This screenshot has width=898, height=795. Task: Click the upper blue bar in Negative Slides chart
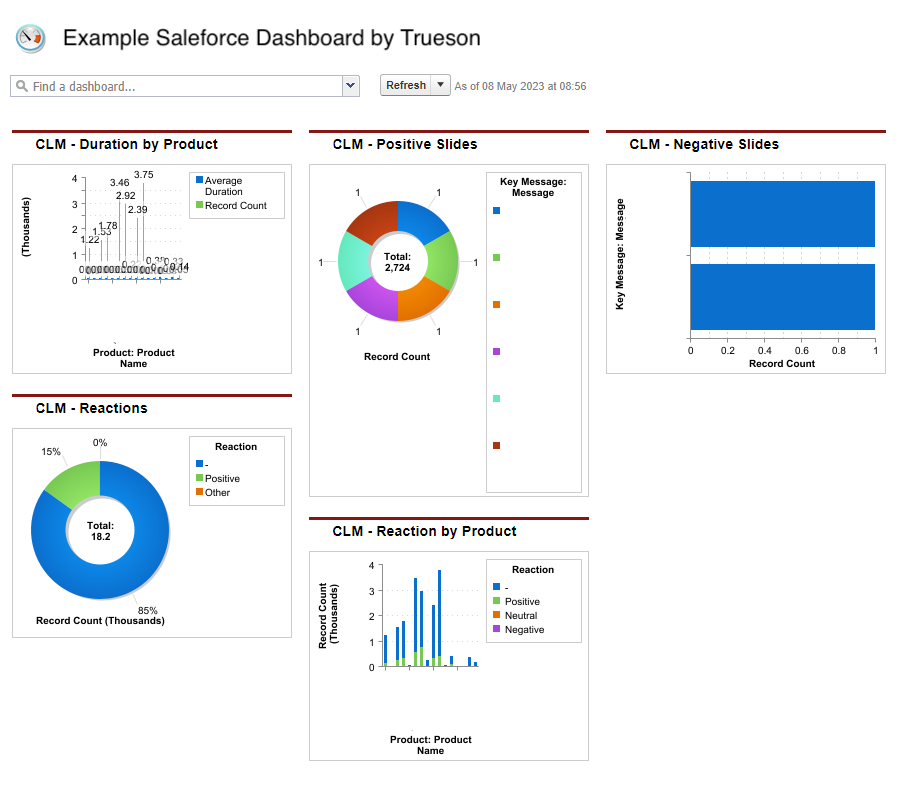pyautogui.click(x=782, y=214)
